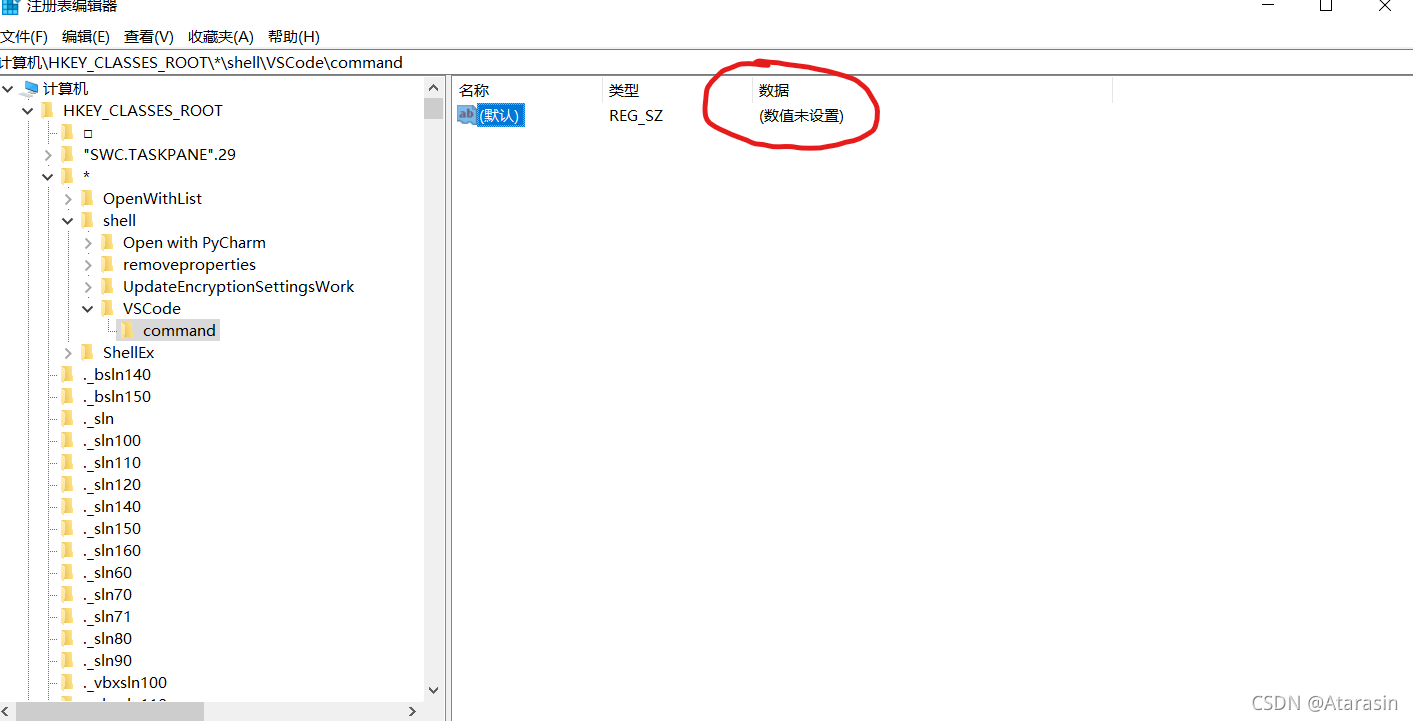Click the VSCode folder icon
The width and height of the screenshot is (1413, 721).
point(107,309)
